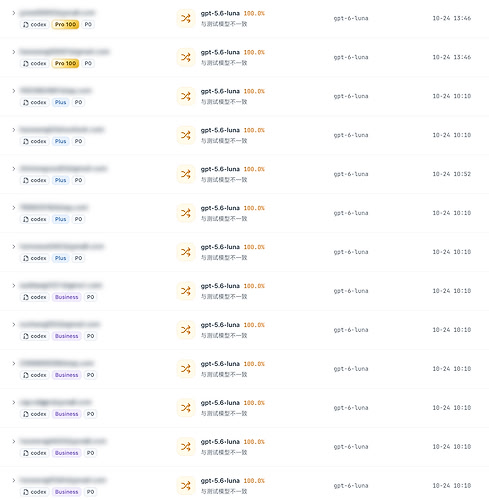This screenshot has width=489, height=500.
Task: Click the codex tag icon in top row
Action: point(26,25)
